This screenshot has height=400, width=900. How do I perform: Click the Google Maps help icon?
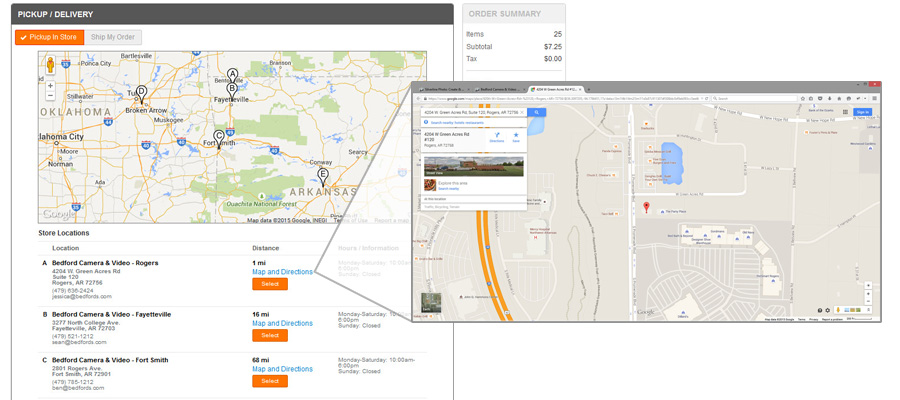click(820, 310)
